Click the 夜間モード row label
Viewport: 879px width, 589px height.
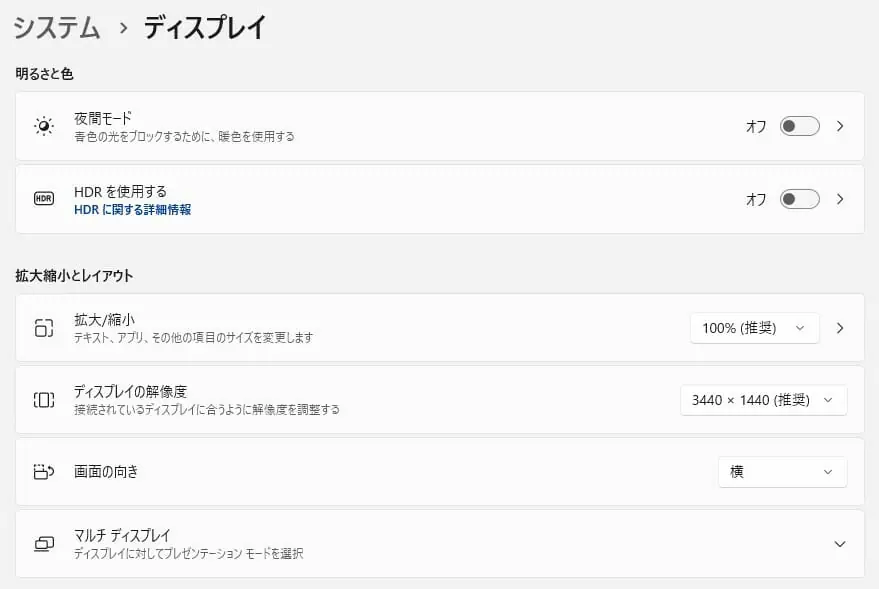pyautogui.click(x=103, y=118)
